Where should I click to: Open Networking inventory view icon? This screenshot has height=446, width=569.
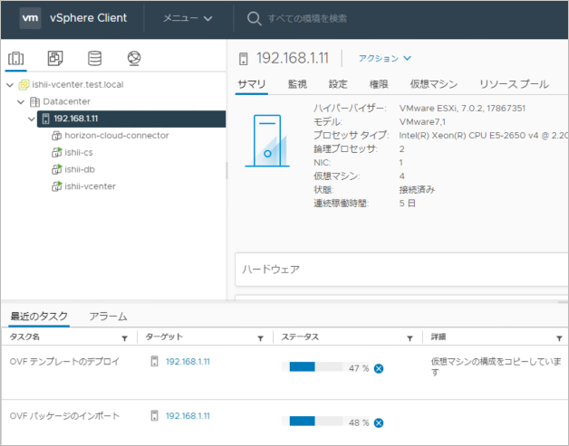point(134,58)
